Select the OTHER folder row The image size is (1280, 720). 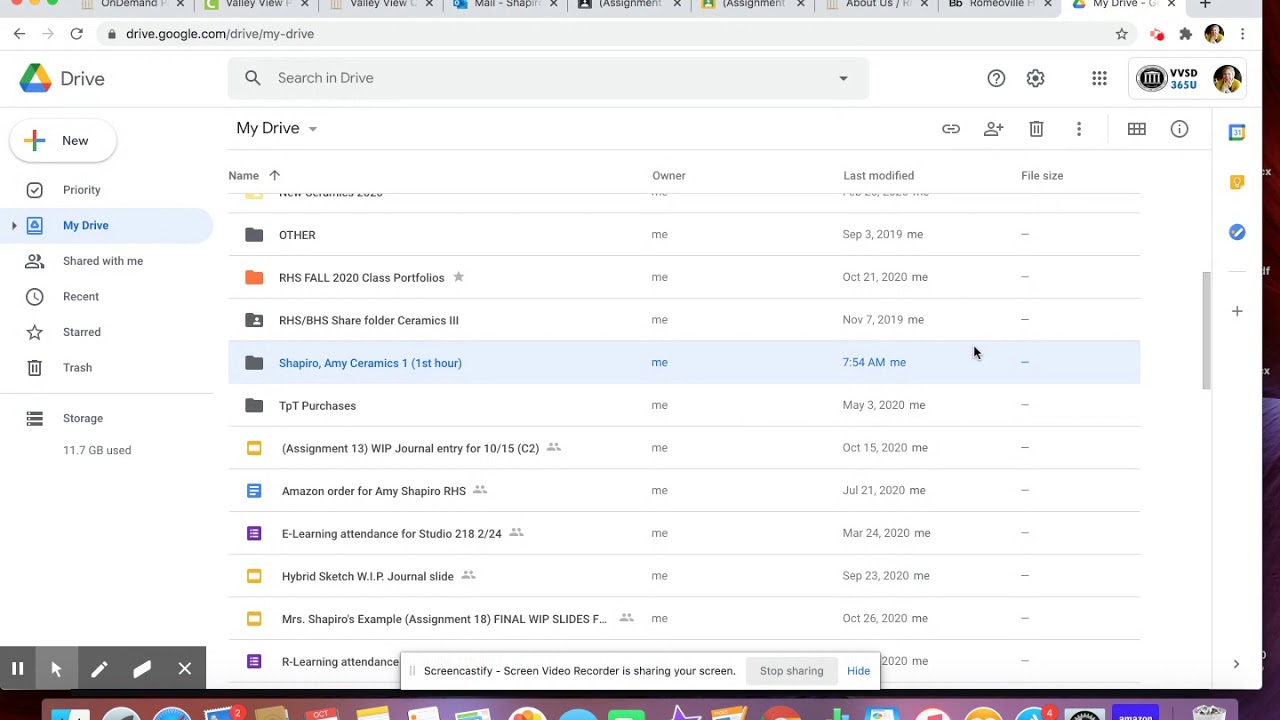[684, 235]
